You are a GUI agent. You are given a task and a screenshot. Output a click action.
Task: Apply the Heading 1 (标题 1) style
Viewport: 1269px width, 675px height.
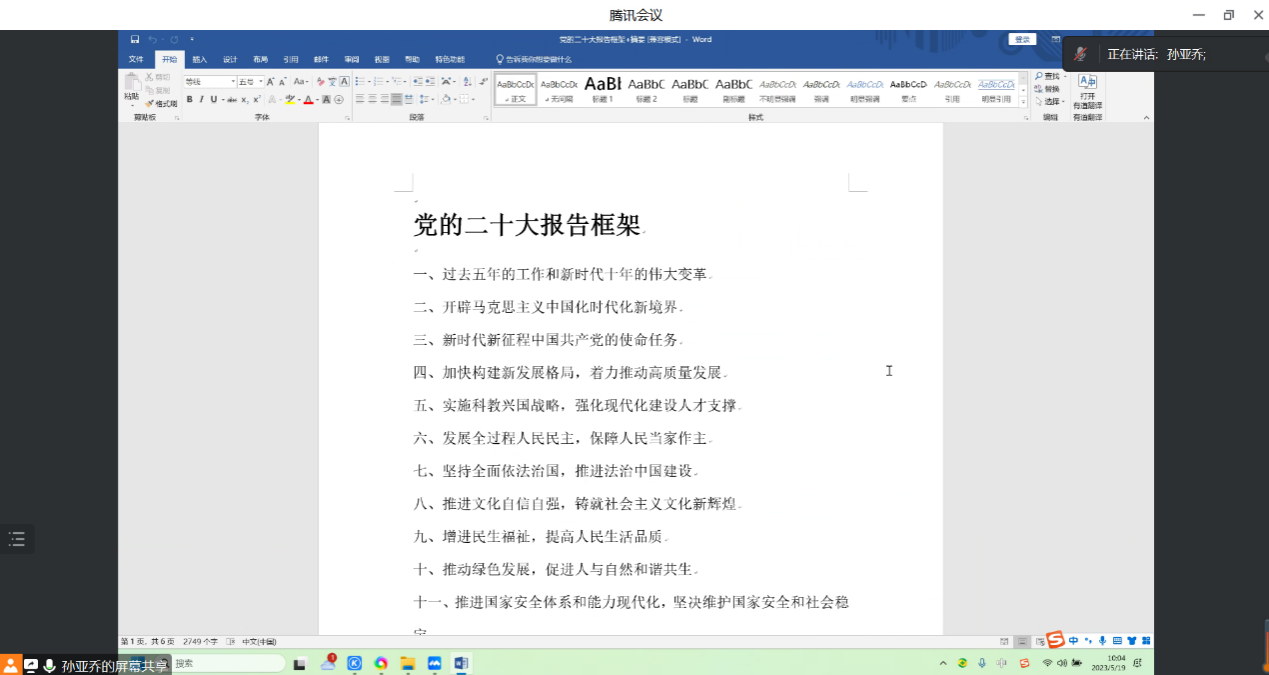click(x=603, y=88)
